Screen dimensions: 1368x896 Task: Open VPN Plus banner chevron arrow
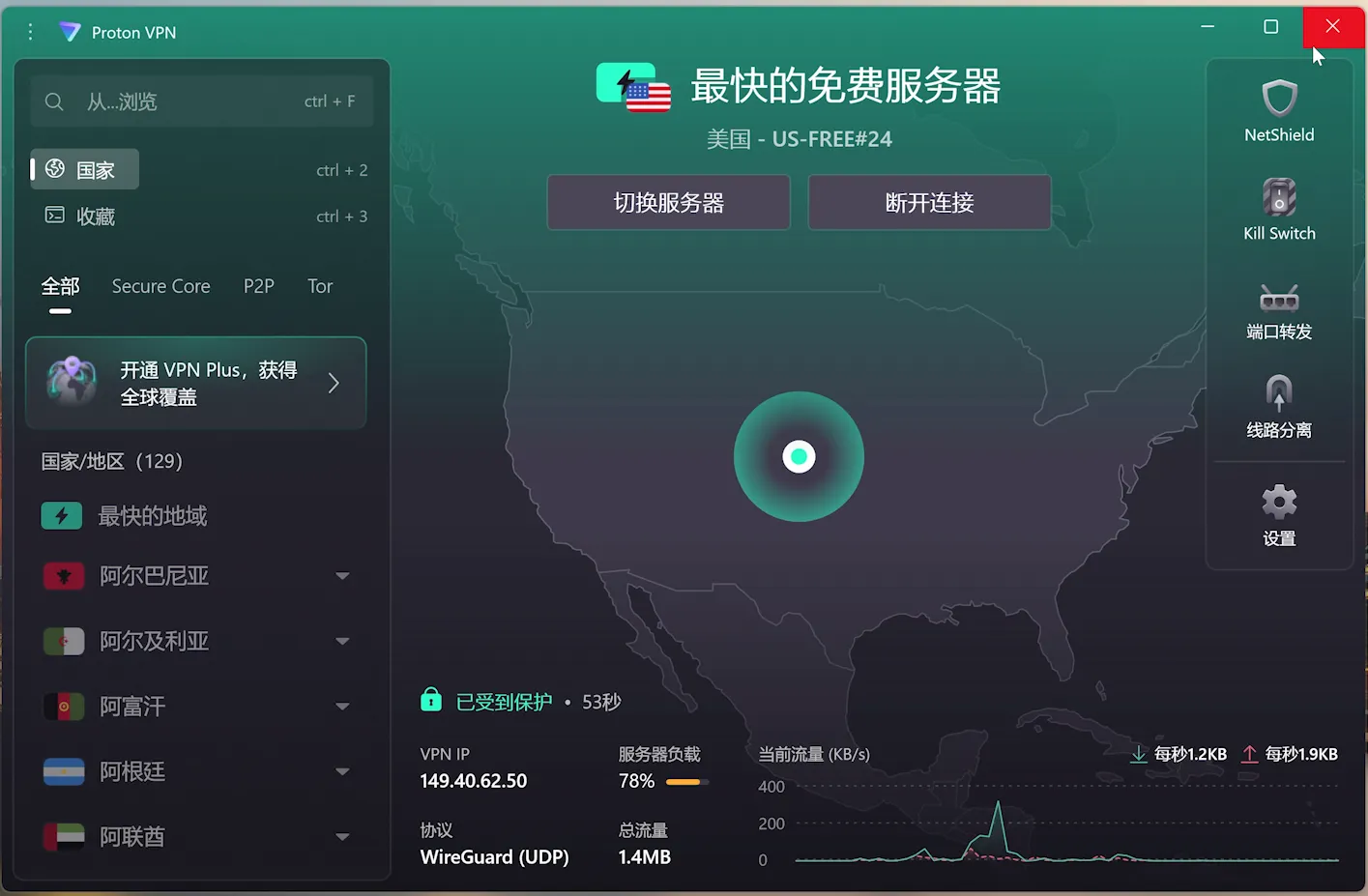[334, 383]
